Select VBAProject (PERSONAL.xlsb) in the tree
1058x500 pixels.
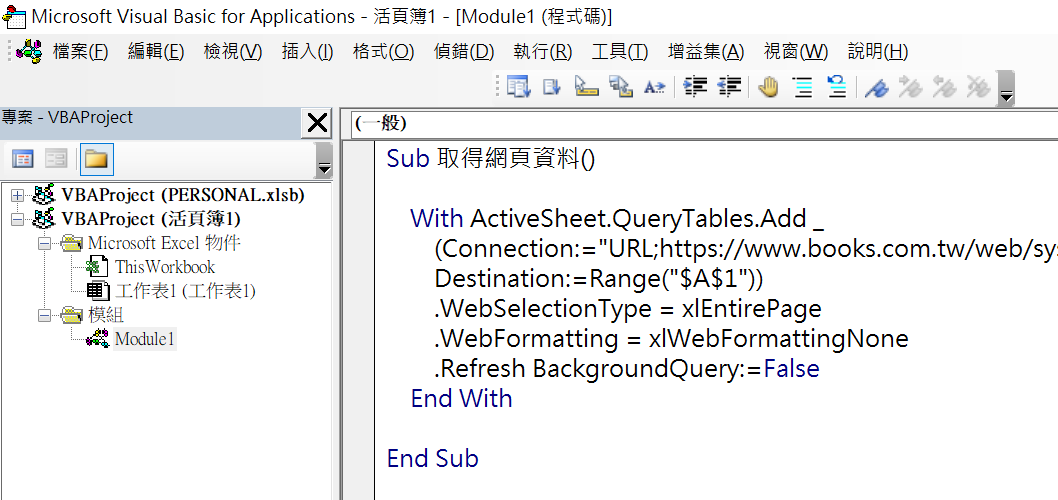coord(183,196)
